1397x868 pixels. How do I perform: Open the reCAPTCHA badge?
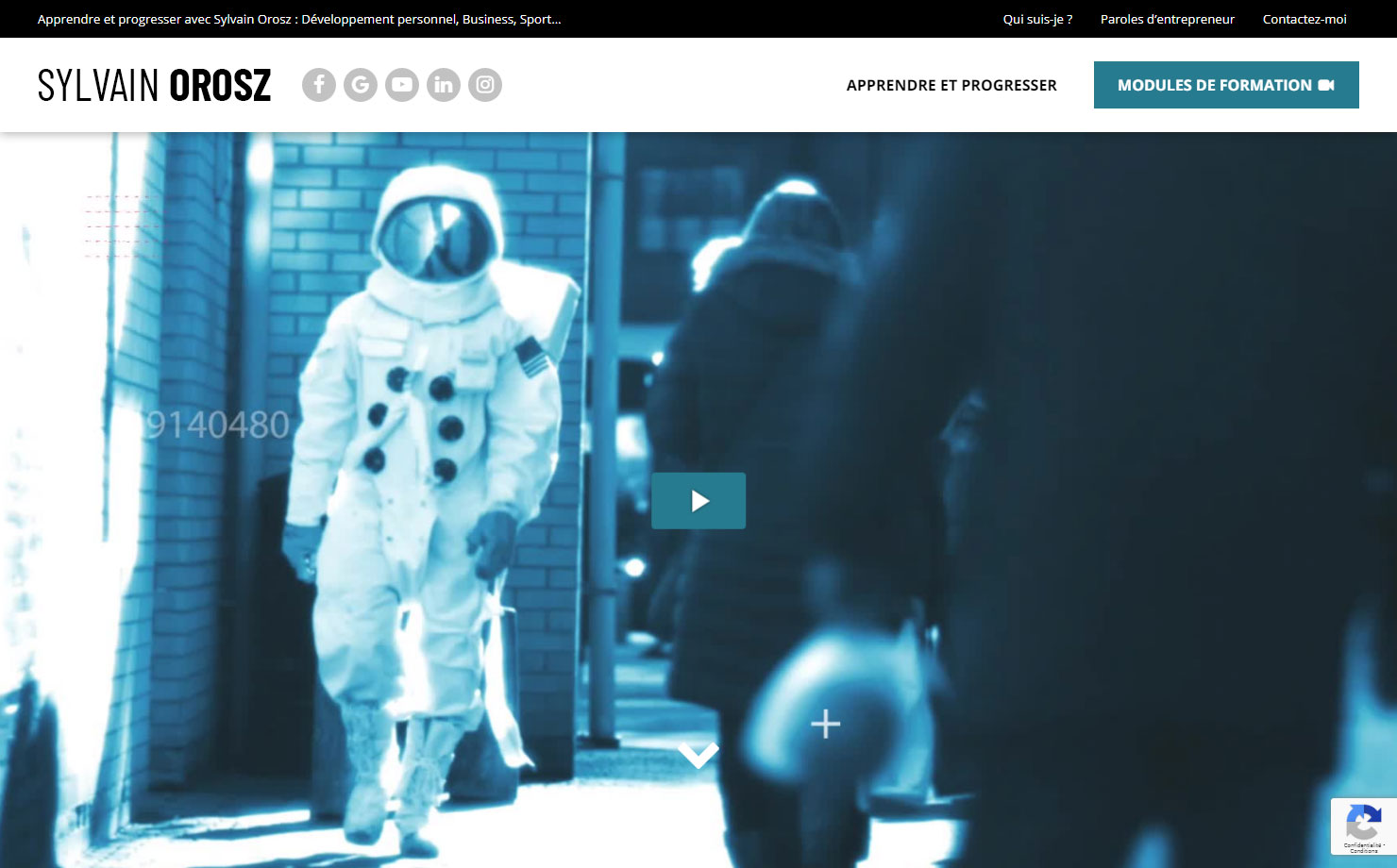click(x=1364, y=826)
